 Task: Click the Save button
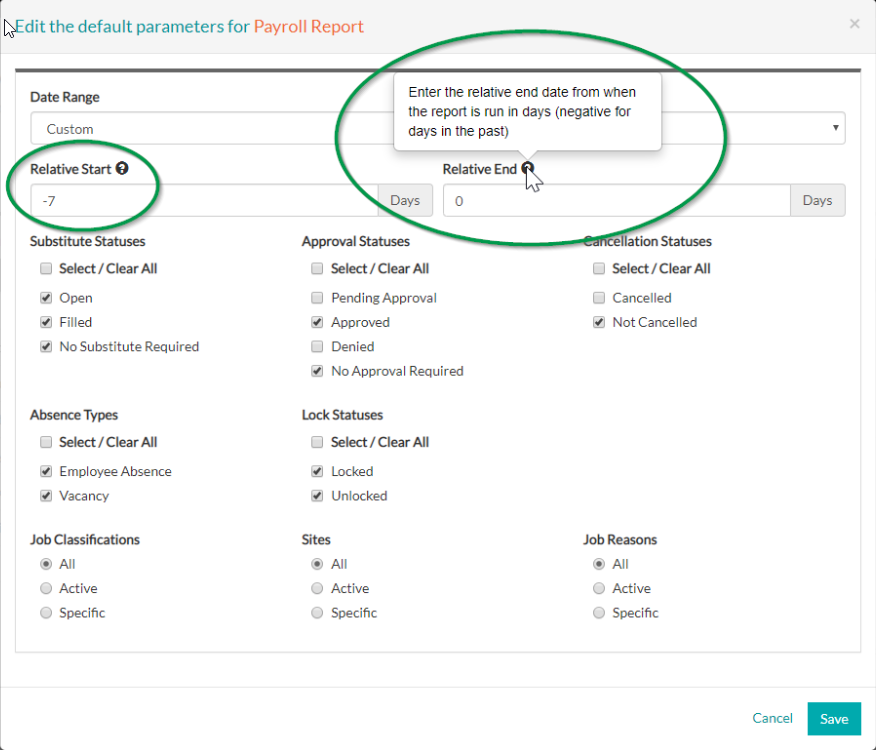pos(833,718)
